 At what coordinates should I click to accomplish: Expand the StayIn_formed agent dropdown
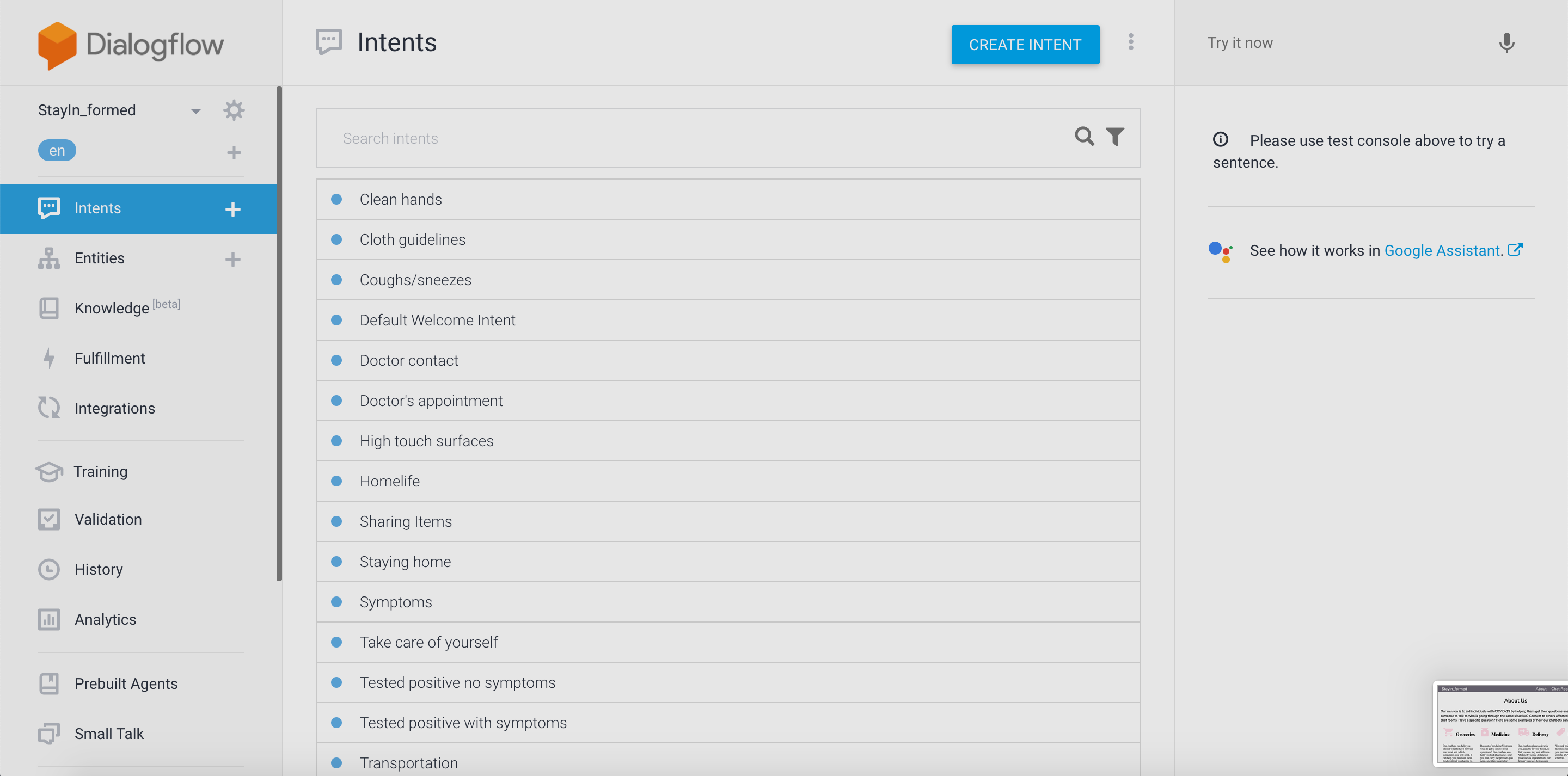click(x=195, y=111)
